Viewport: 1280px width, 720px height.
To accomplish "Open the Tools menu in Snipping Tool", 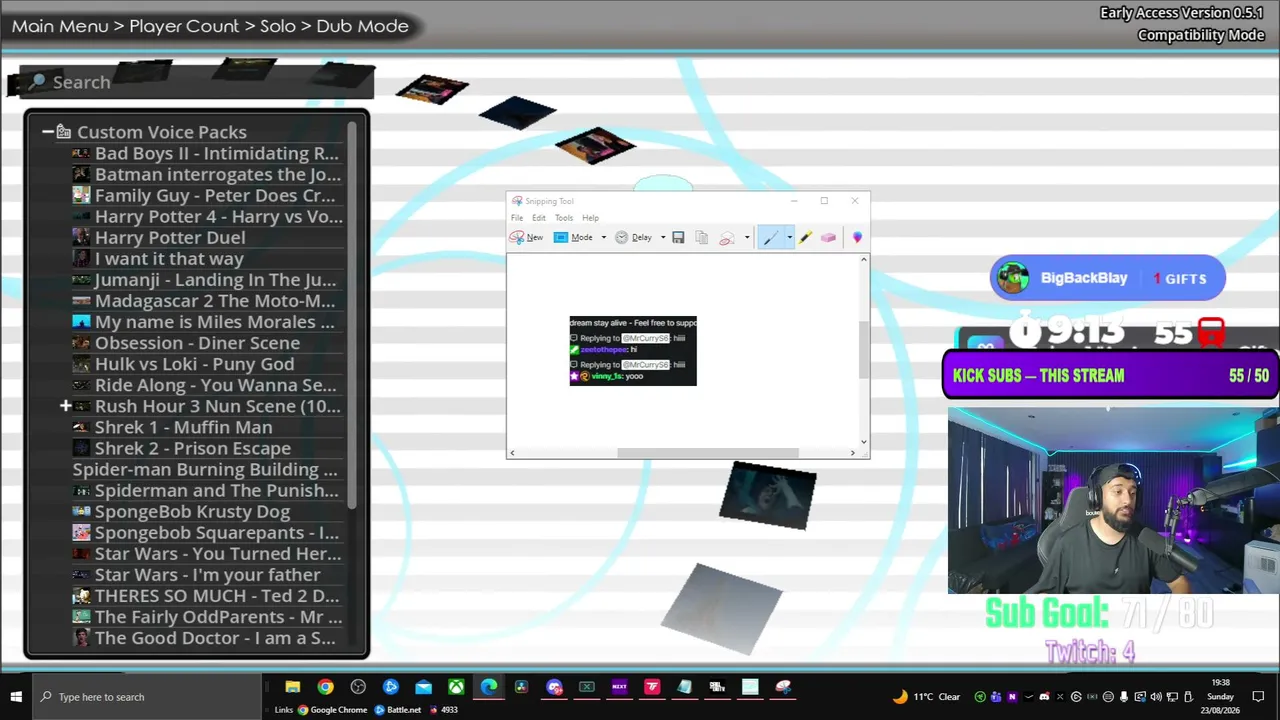I will (x=564, y=218).
